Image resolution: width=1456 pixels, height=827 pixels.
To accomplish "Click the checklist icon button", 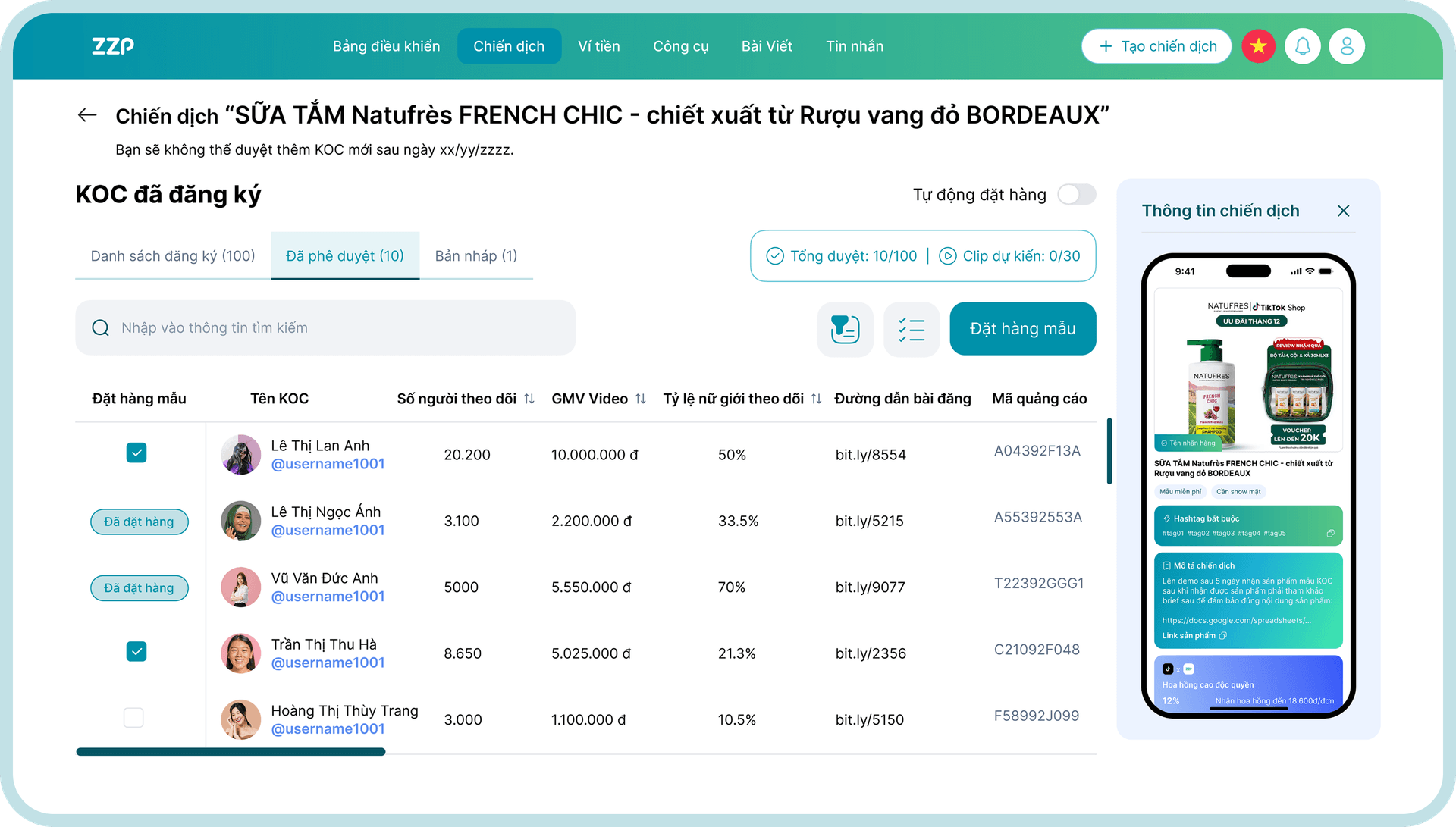I will (x=911, y=329).
